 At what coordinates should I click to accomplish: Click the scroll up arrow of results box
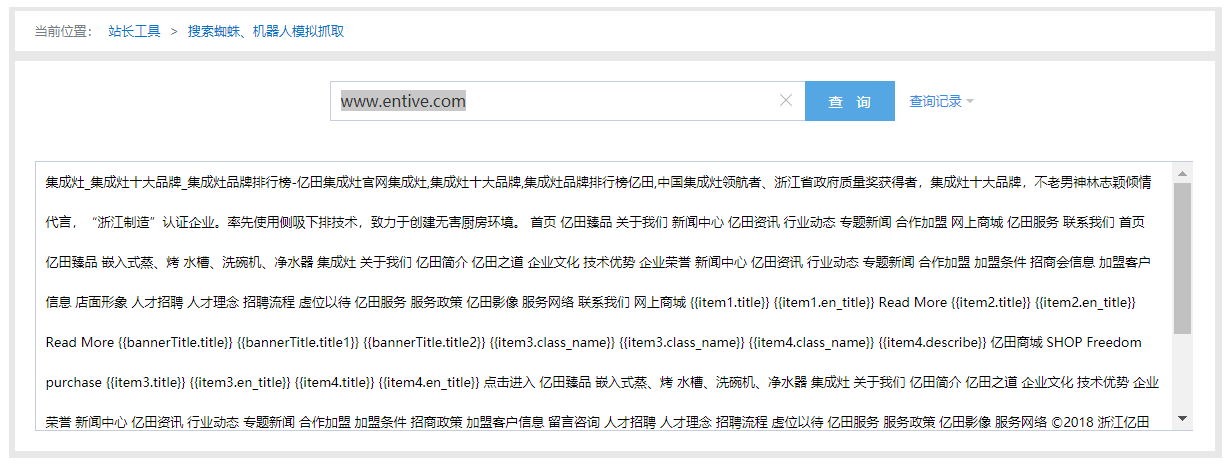point(1183,172)
